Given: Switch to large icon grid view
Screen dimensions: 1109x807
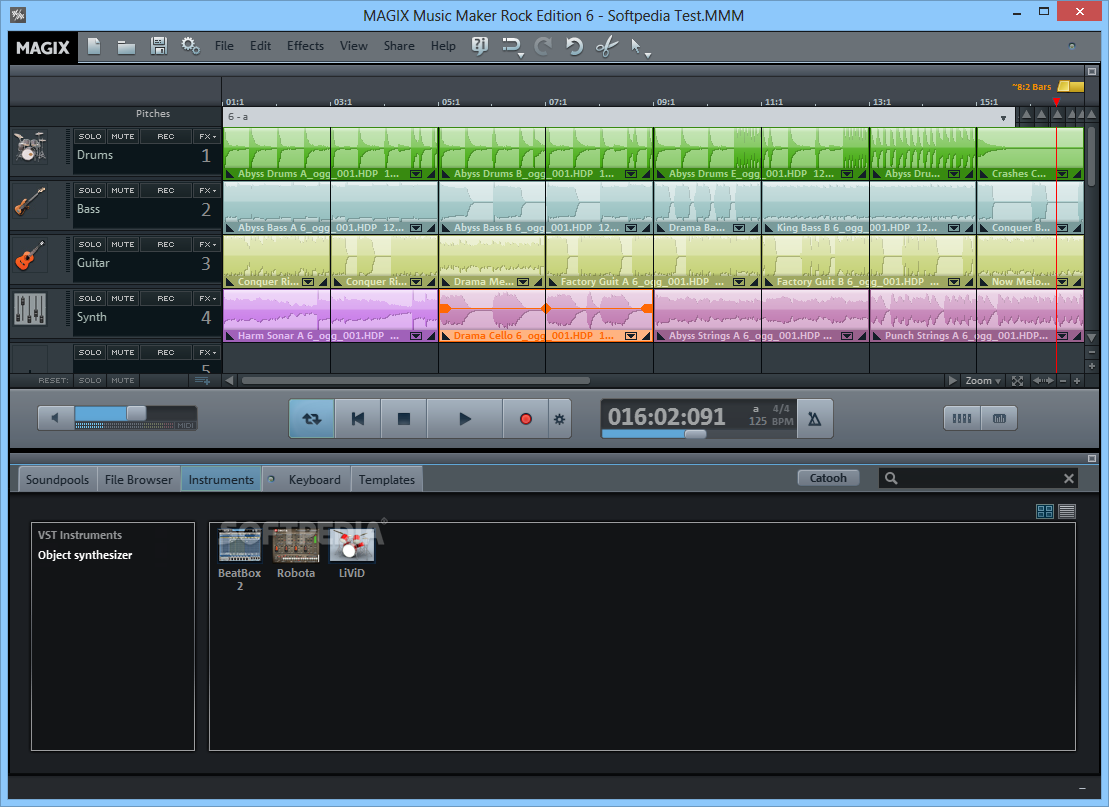Looking at the screenshot, I should [x=1045, y=511].
